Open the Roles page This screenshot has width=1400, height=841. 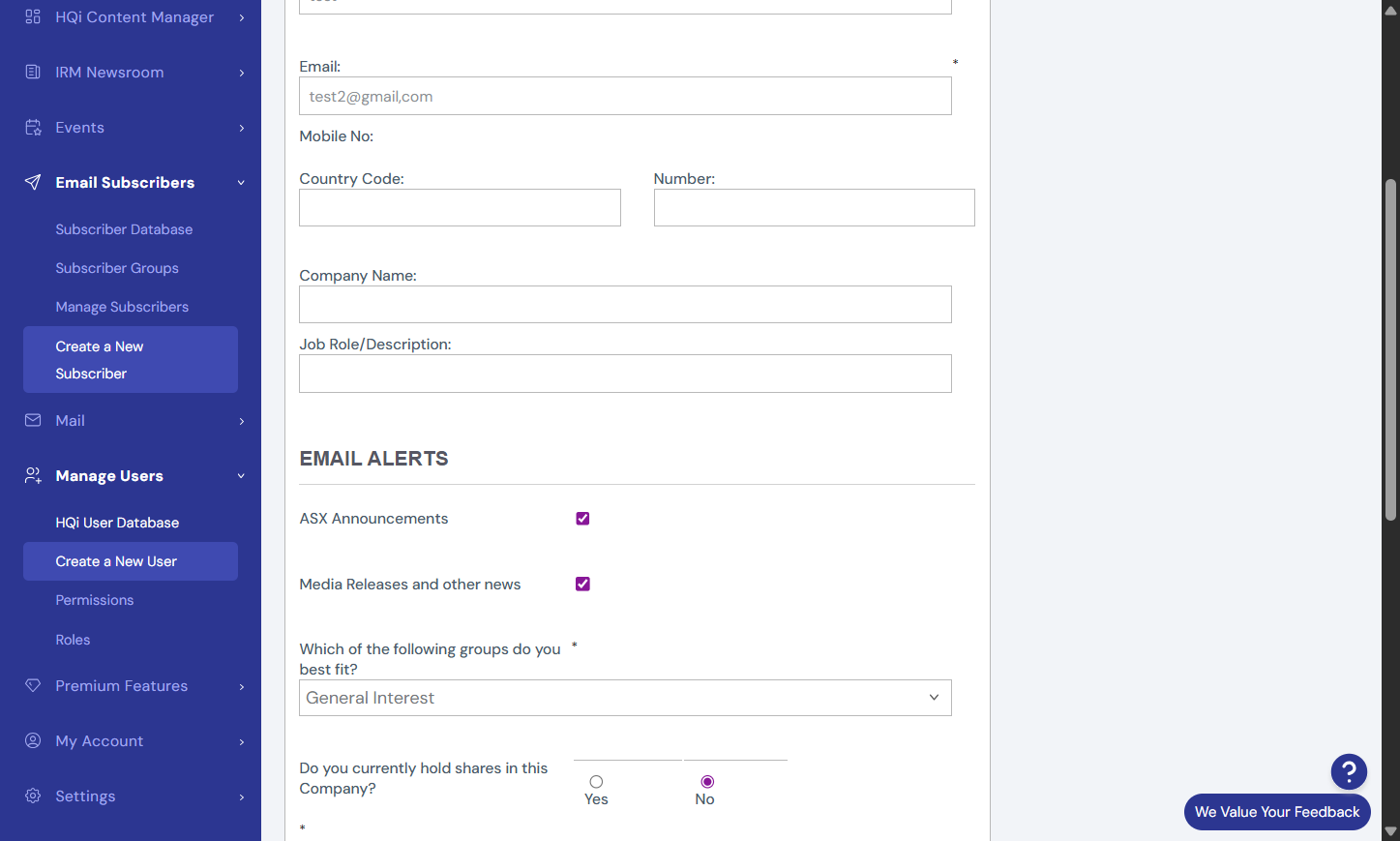[73, 640]
